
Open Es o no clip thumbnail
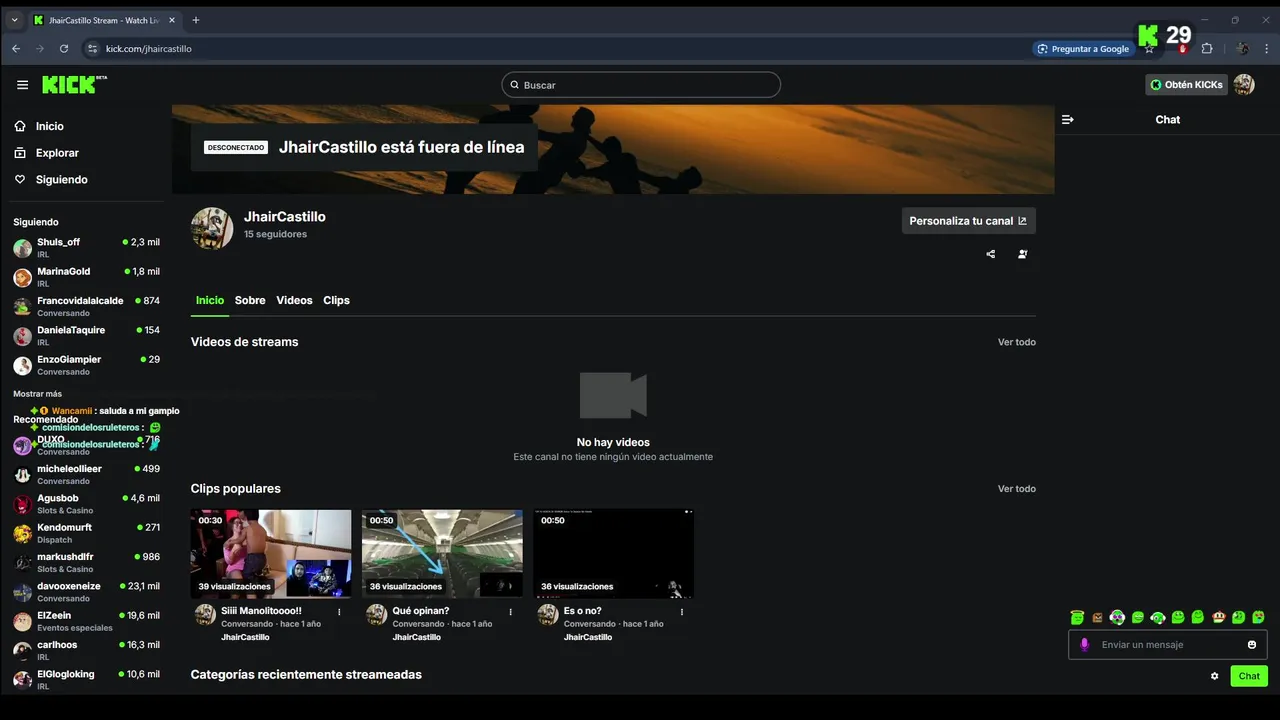click(613, 554)
